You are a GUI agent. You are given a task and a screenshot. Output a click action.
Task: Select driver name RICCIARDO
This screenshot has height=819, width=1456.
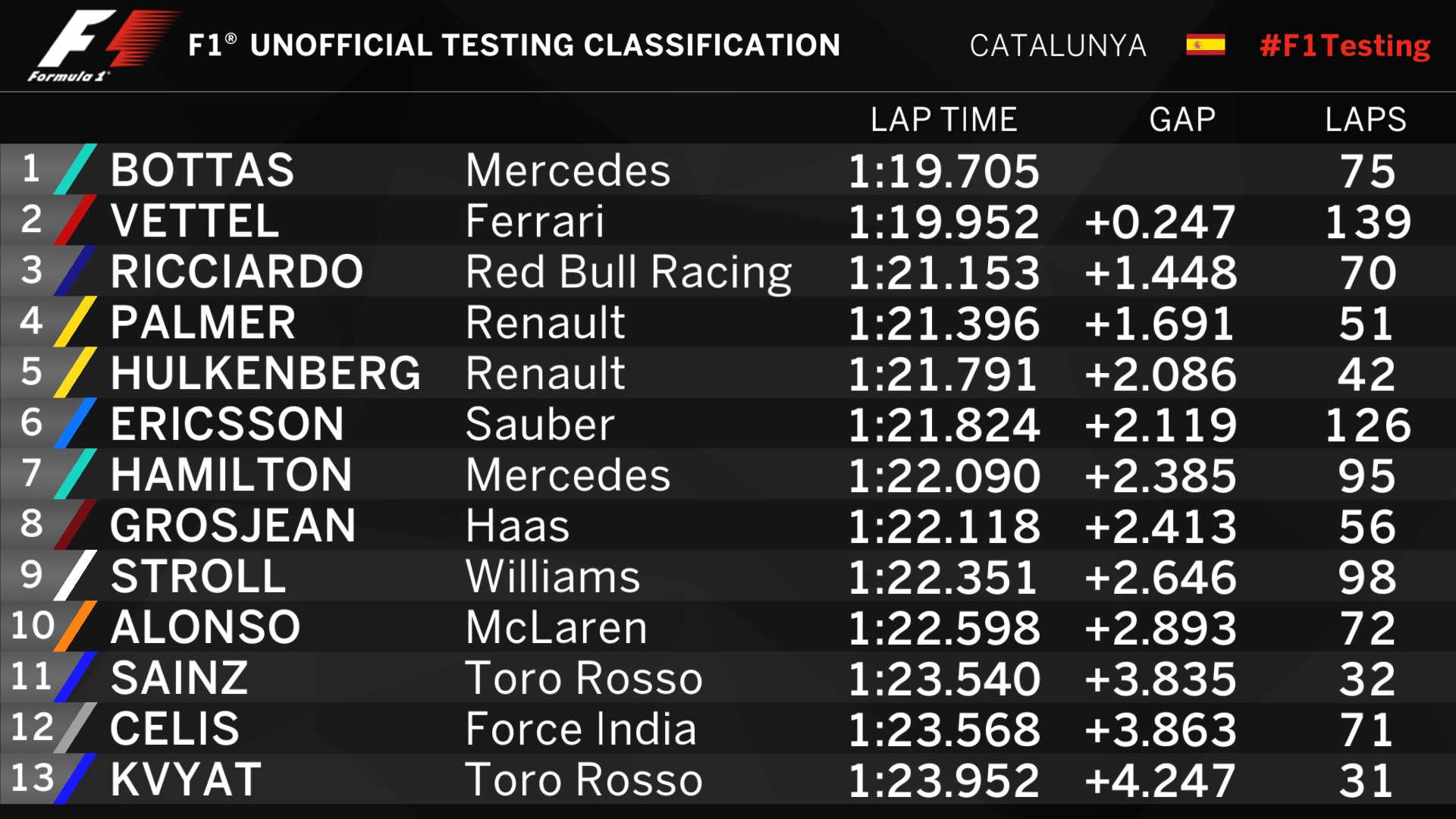237,271
